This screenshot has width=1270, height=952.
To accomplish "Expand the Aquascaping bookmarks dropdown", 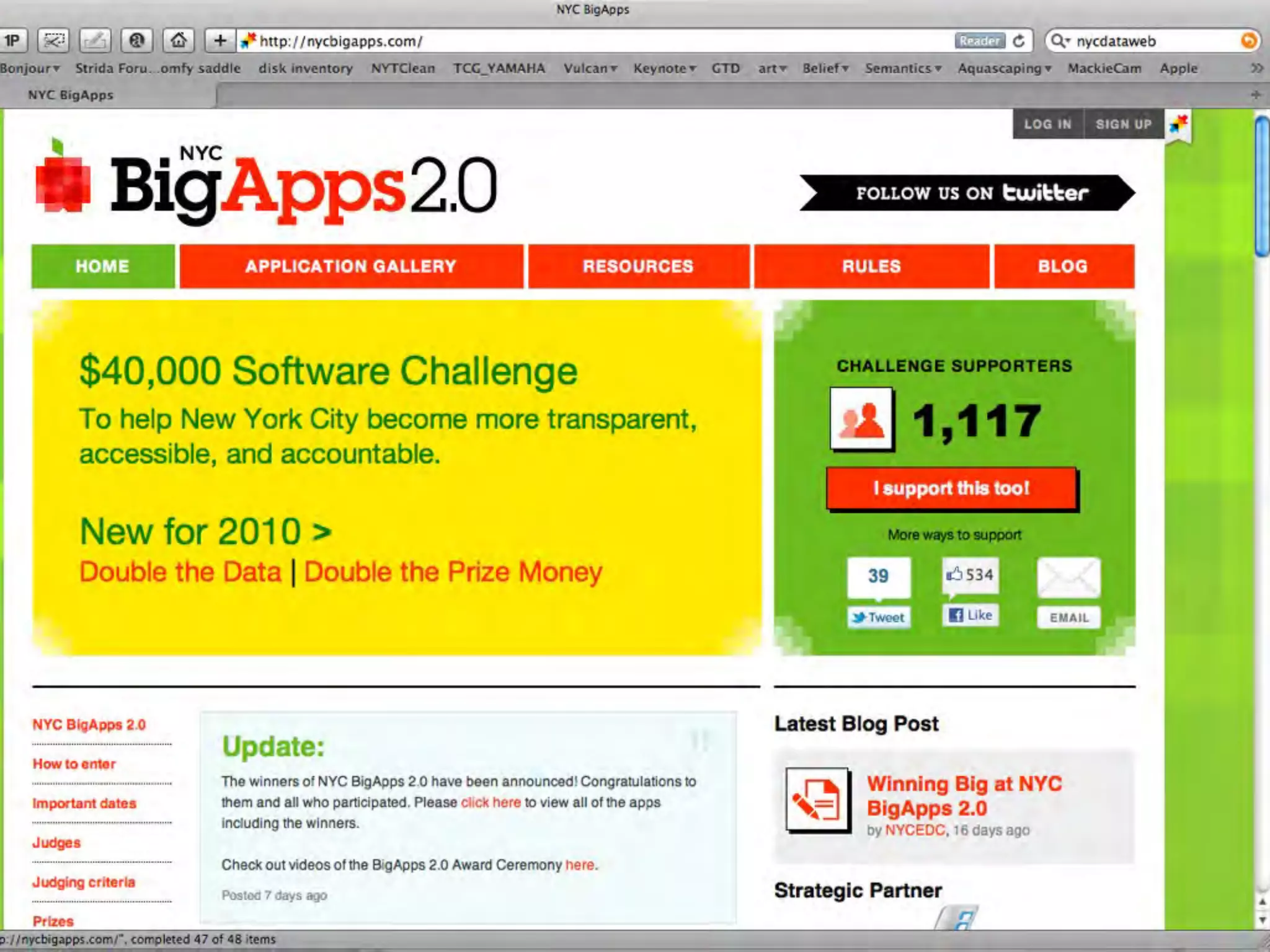I will pos(1004,68).
